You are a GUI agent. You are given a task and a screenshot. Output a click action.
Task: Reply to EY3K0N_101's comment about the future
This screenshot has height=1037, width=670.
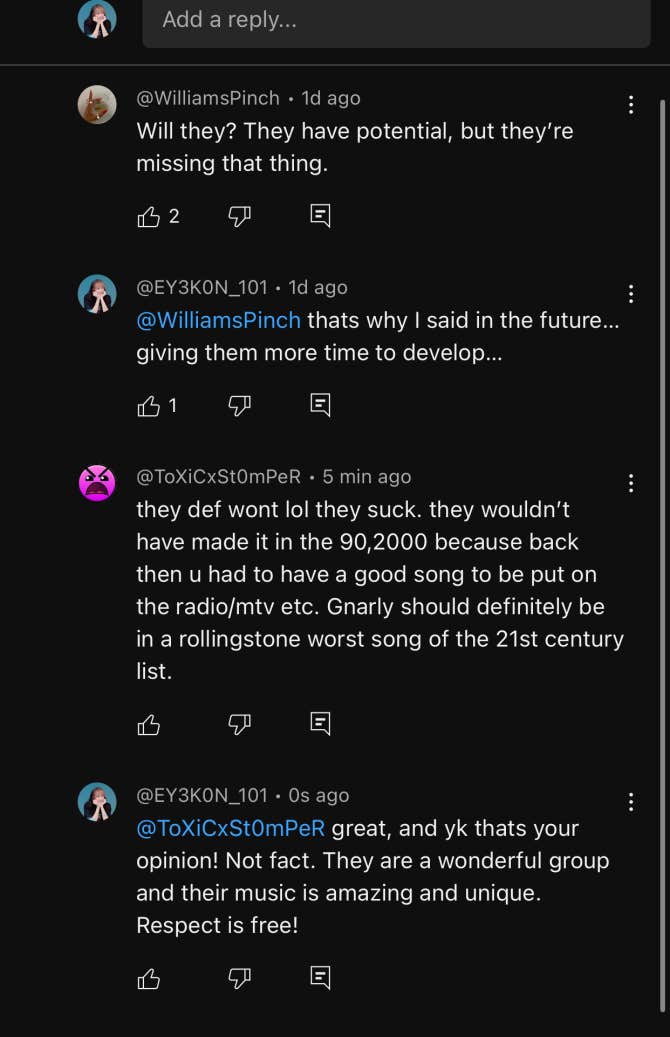pyautogui.click(x=320, y=405)
